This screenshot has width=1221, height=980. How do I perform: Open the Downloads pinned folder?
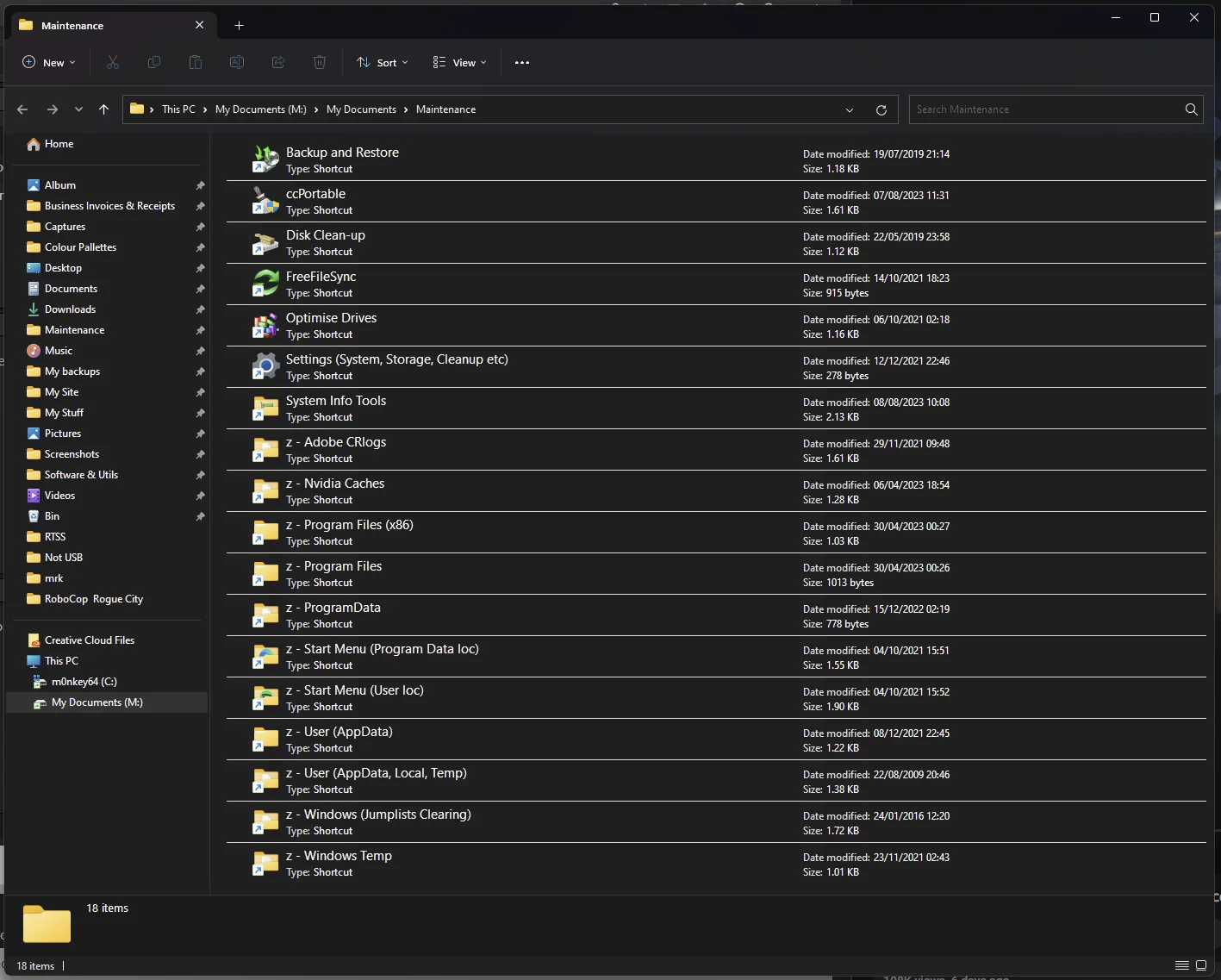(70, 309)
